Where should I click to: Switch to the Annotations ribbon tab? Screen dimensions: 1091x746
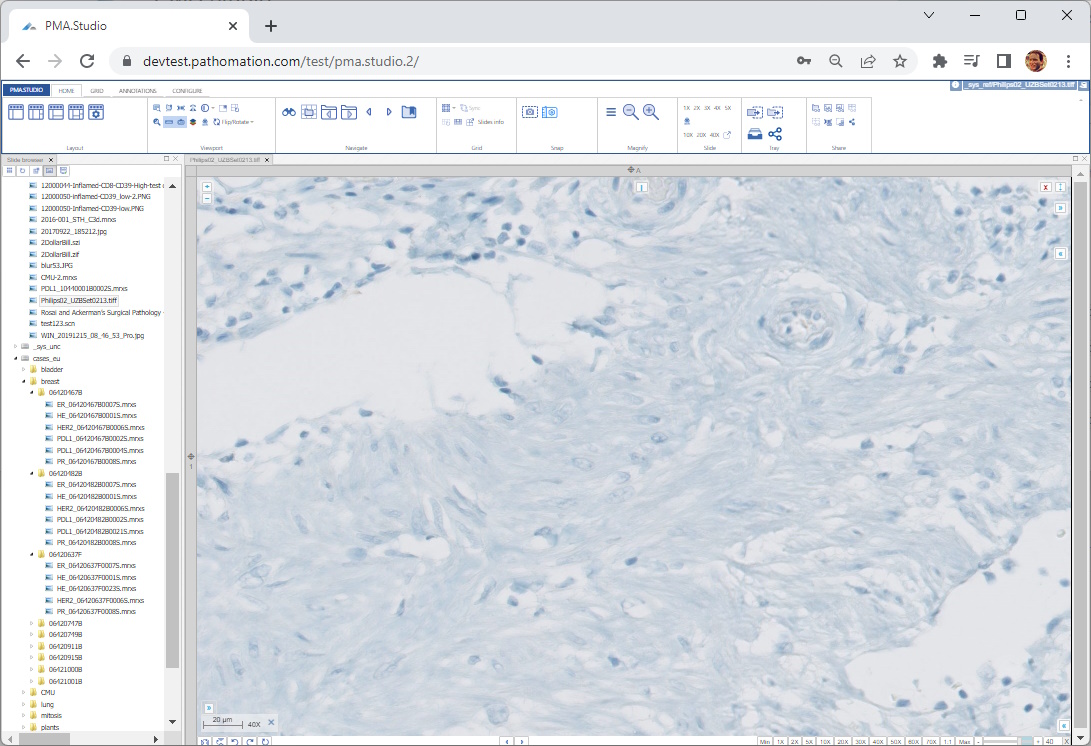[137, 91]
